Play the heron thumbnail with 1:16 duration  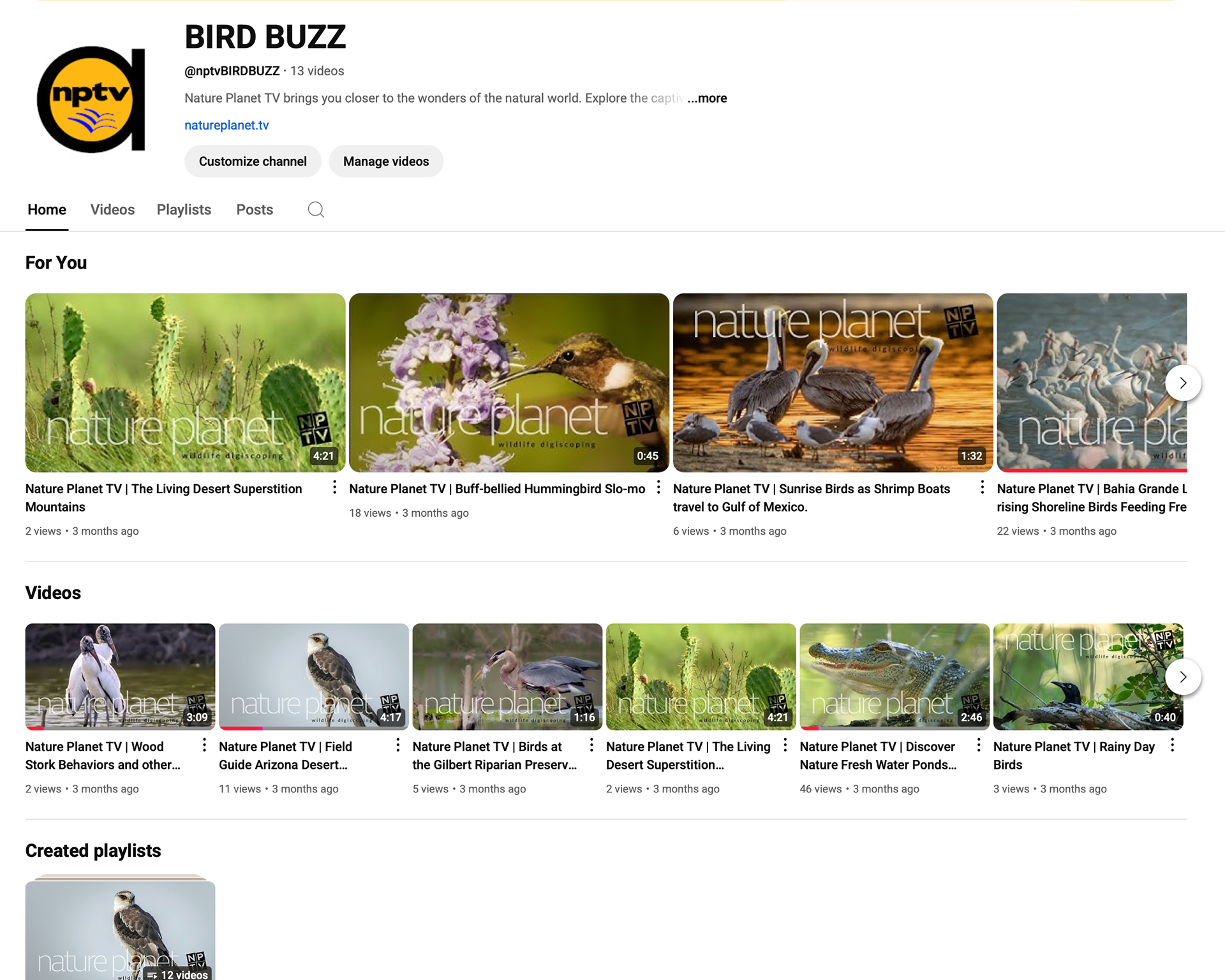507,677
